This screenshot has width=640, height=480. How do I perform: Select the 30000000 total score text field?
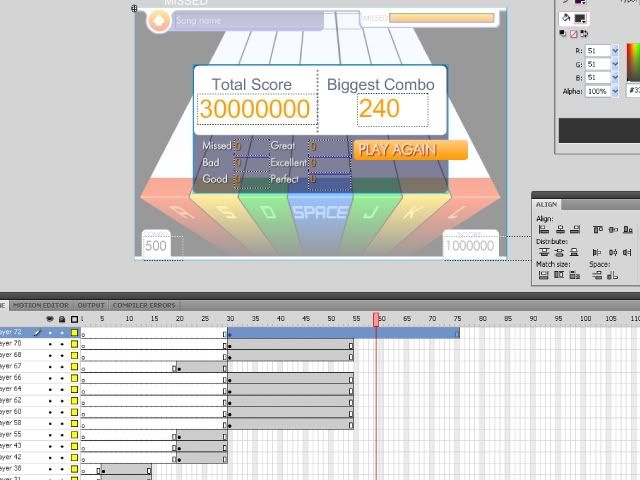[257, 109]
